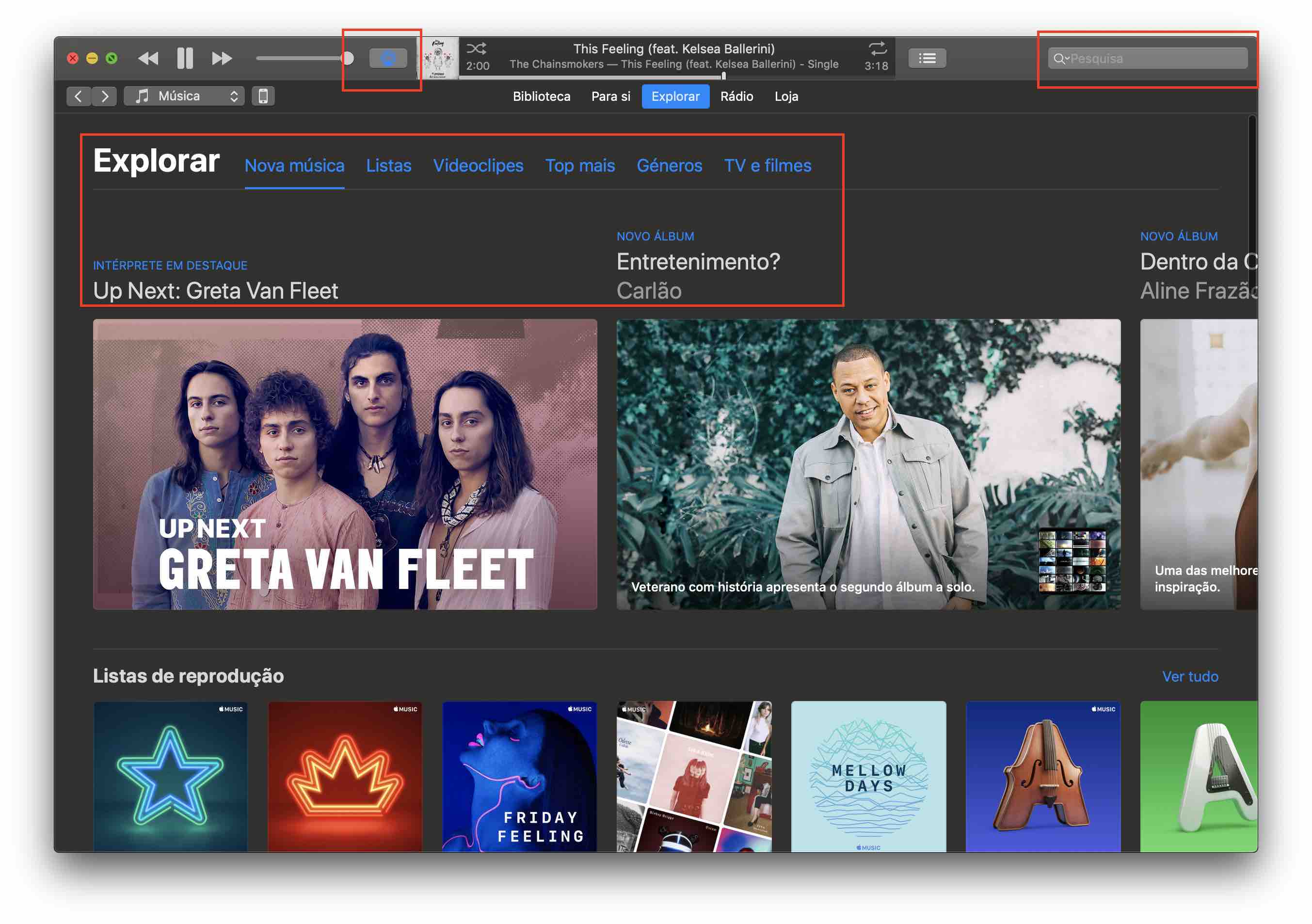Open the album collage playlist
The height and width of the screenshot is (924, 1312).
(x=694, y=776)
